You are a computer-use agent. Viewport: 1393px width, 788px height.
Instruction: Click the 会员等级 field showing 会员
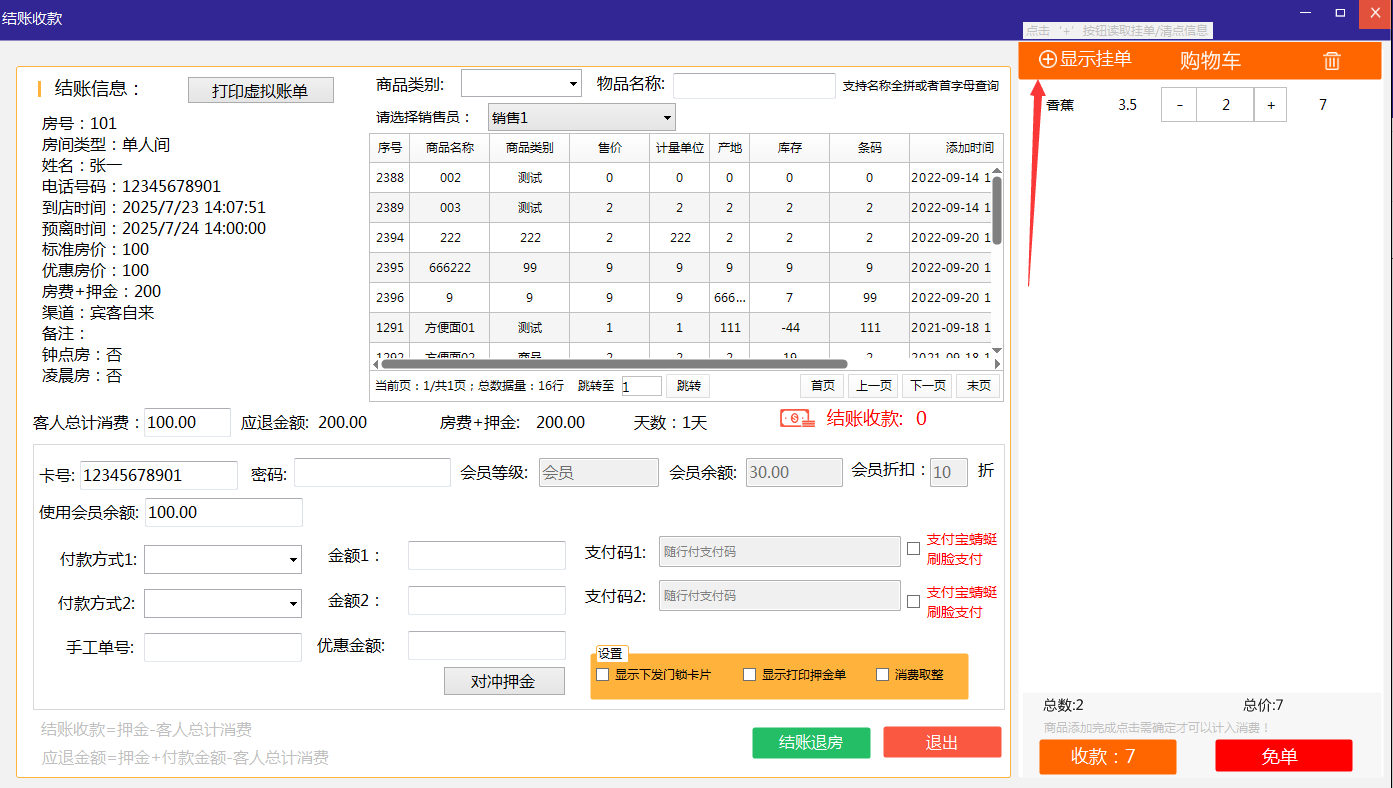599,473
